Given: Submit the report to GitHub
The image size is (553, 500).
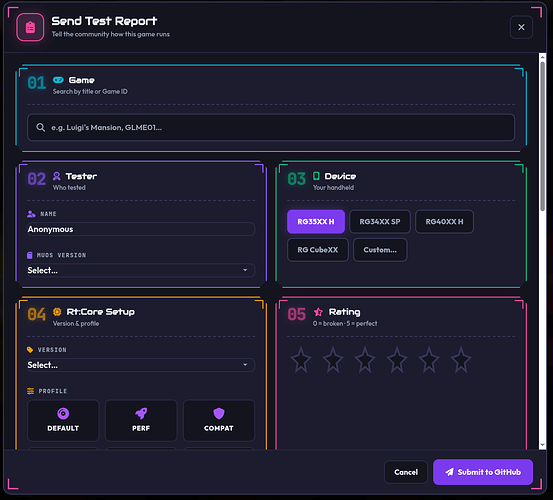Looking at the screenshot, I should coord(483,472).
